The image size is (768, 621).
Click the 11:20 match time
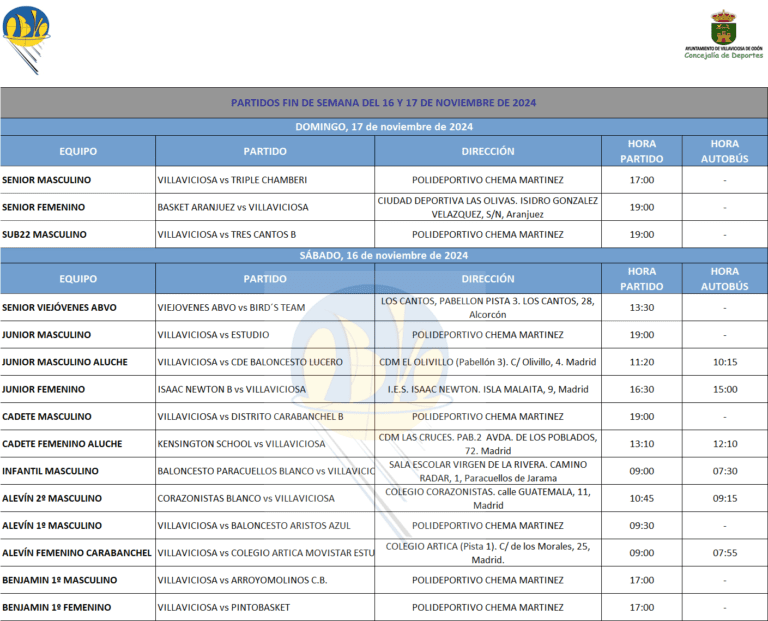tap(642, 362)
